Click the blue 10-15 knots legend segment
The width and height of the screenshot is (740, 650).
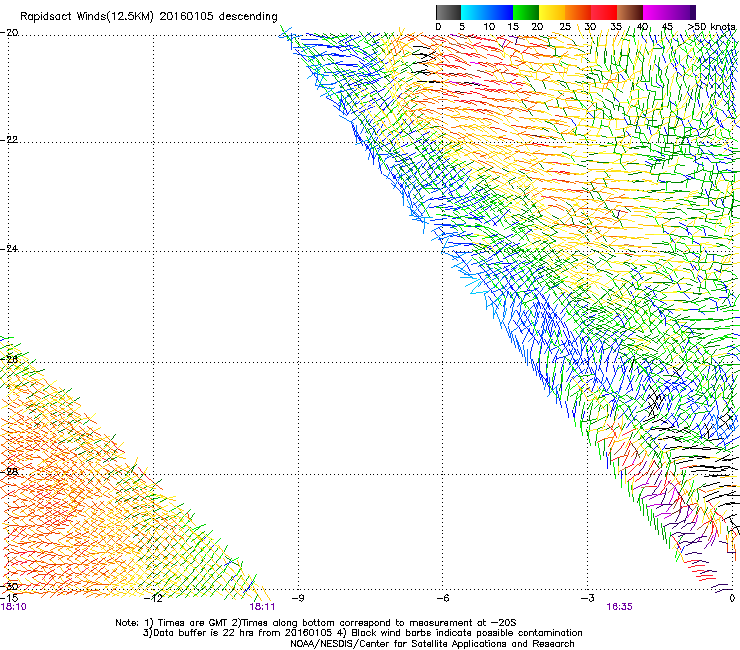coord(500,12)
